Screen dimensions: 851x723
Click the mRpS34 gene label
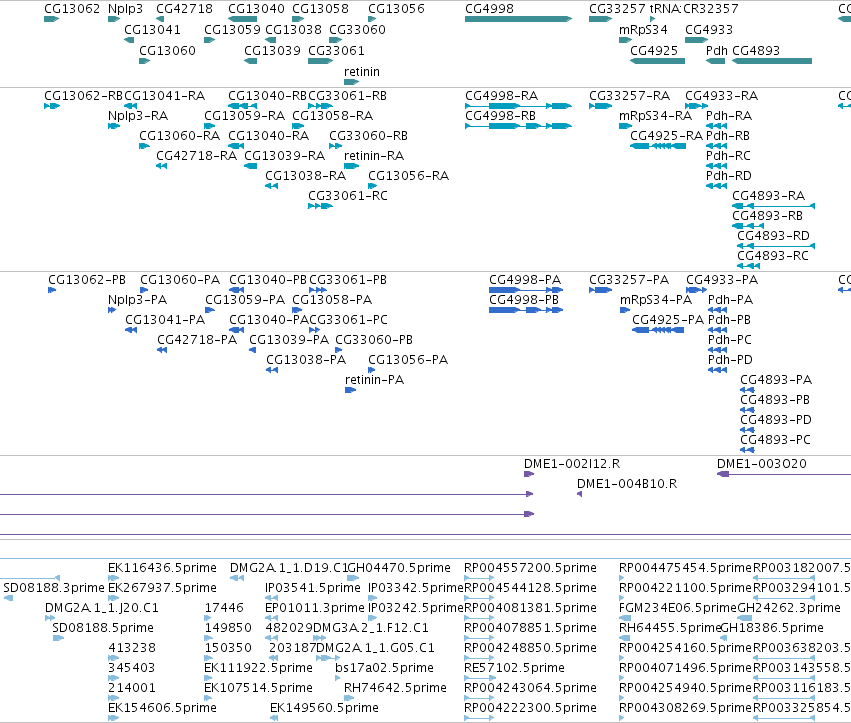tap(643, 29)
